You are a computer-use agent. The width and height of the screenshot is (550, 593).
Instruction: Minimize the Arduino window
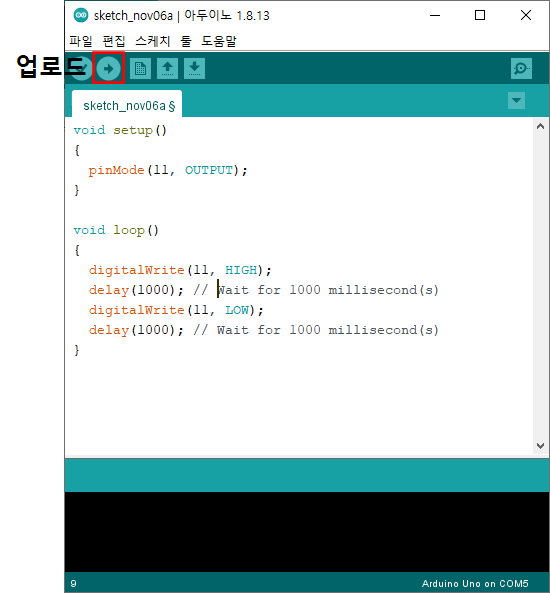tap(435, 16)
